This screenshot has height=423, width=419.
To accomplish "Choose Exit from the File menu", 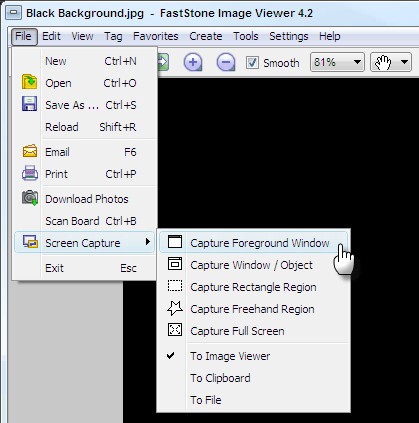I will coord(84,268).
